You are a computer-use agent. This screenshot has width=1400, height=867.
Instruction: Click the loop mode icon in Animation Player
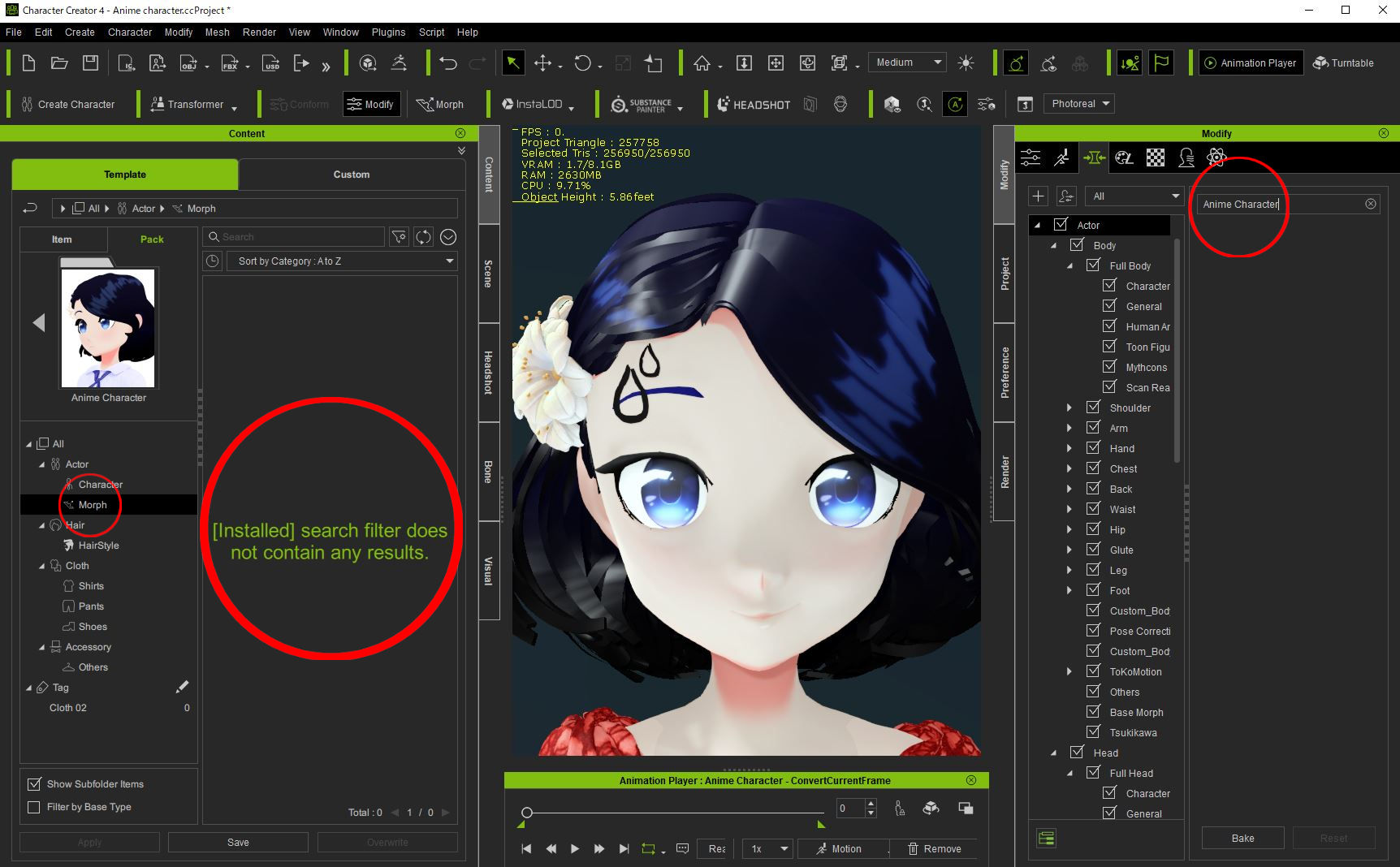pos(648,848)
